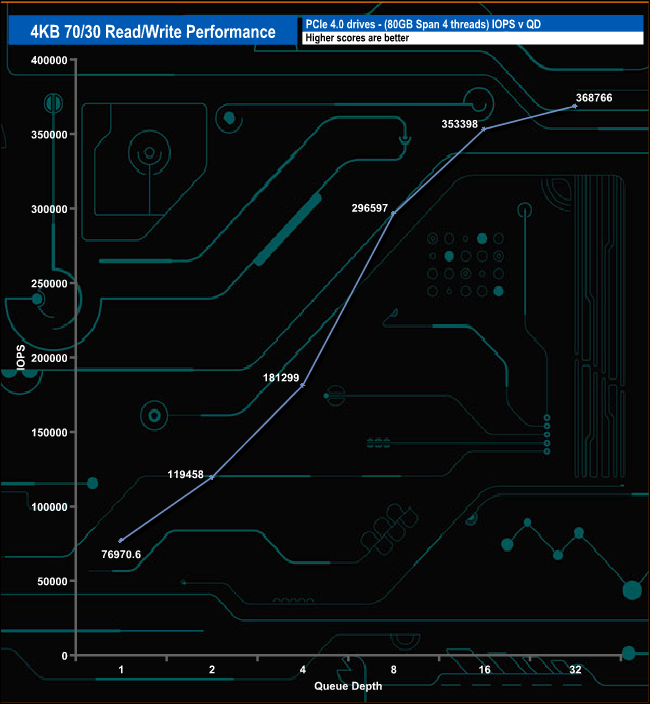Select the line data point at queue depth 1
Image resolution: width=650 pixels, height=704 pixels.
tap(121, 541)
